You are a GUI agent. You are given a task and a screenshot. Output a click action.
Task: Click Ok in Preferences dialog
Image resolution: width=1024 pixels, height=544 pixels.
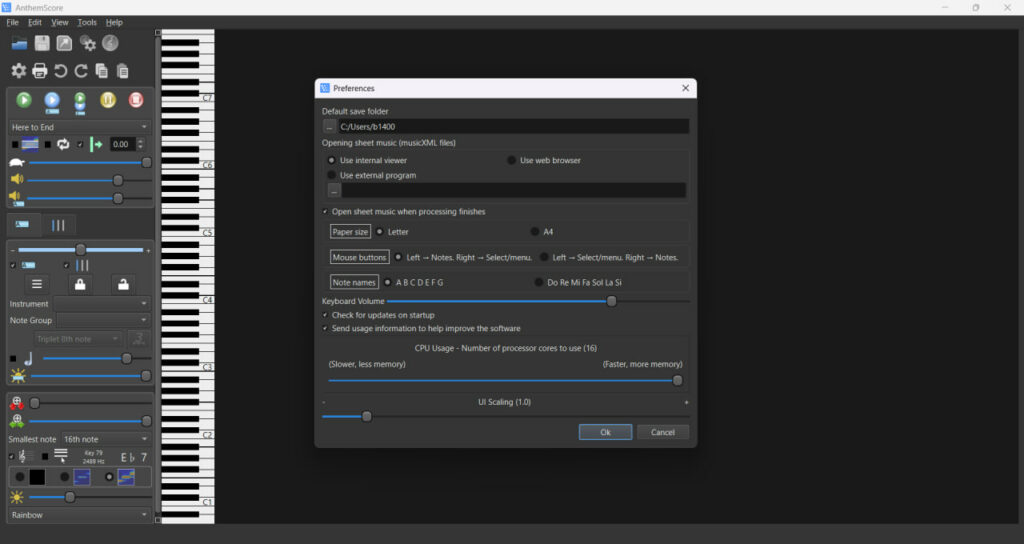tap(605, 432)
